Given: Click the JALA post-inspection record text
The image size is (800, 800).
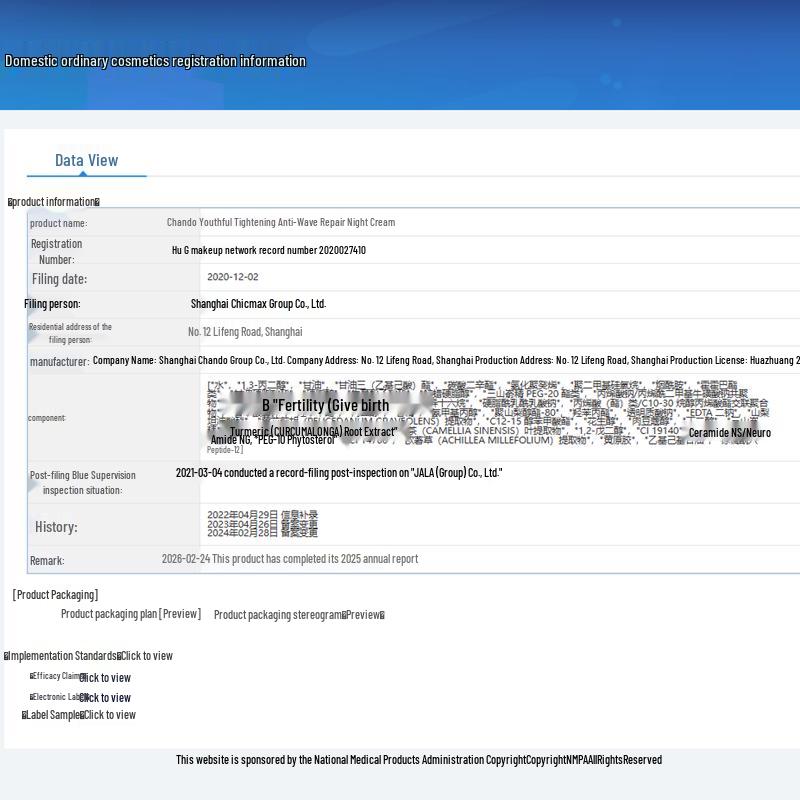Looking at the screenshot, I should (339, 473).
